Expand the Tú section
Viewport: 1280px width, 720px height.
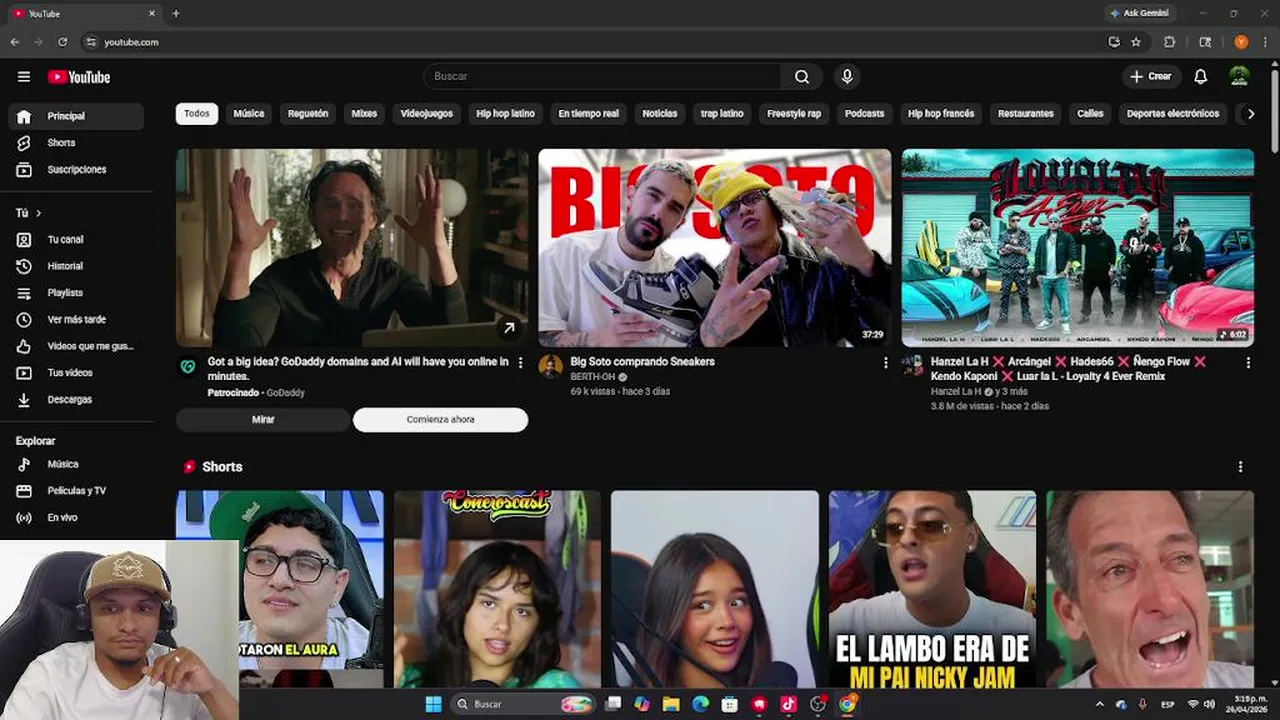pyautogui.click(x=29, y=213)
